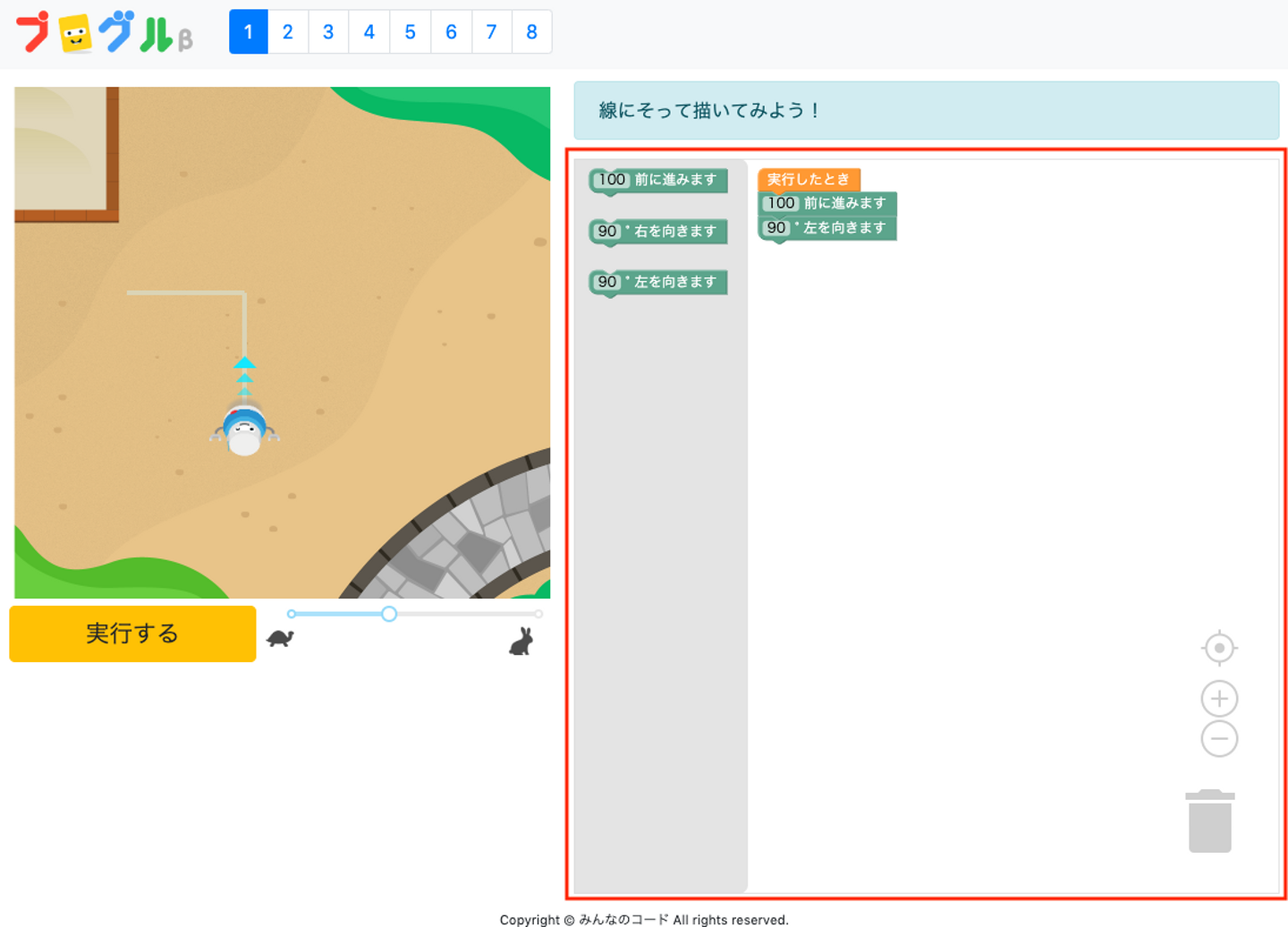The height and width of the screenshot is (927, 1288).
Task: Click the speed slider handle
Action: 389,614
